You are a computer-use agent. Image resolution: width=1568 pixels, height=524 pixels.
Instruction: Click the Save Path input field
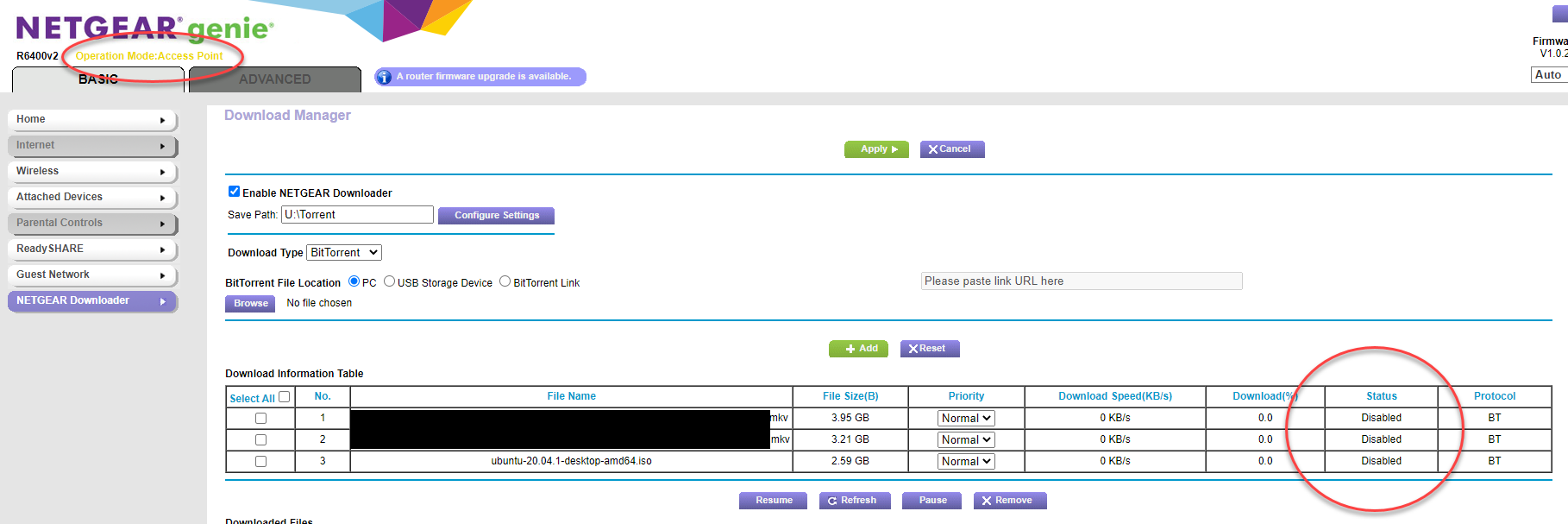pyautogui.click(x=357, y=215)
